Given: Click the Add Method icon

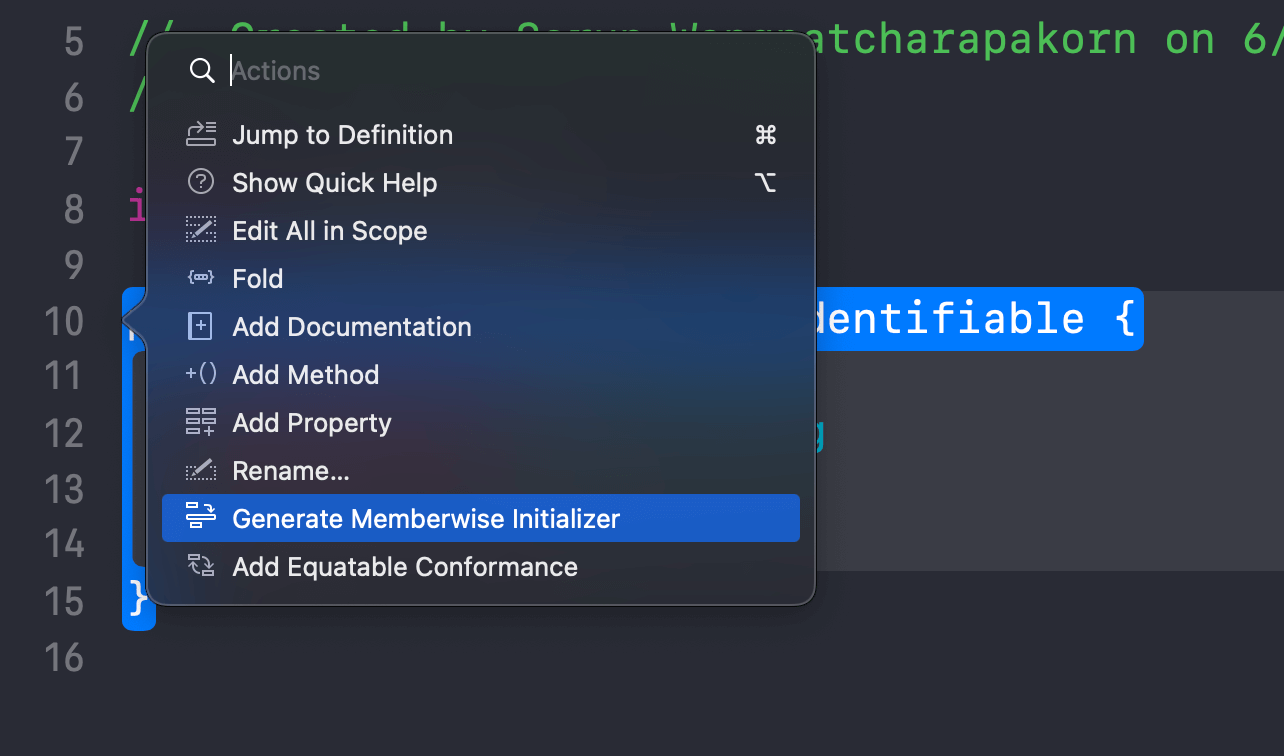Looking at the screenshot, I should point(201,375).
